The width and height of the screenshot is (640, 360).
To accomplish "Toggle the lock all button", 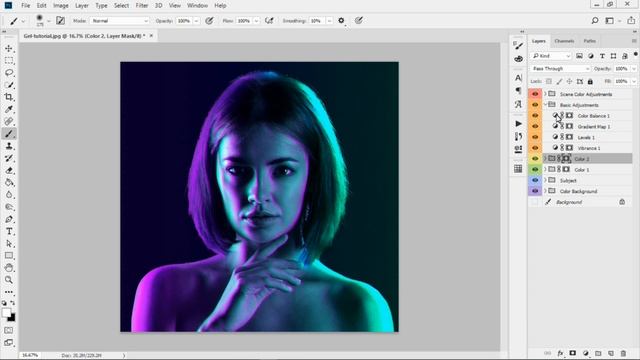I will pos(590,82).
